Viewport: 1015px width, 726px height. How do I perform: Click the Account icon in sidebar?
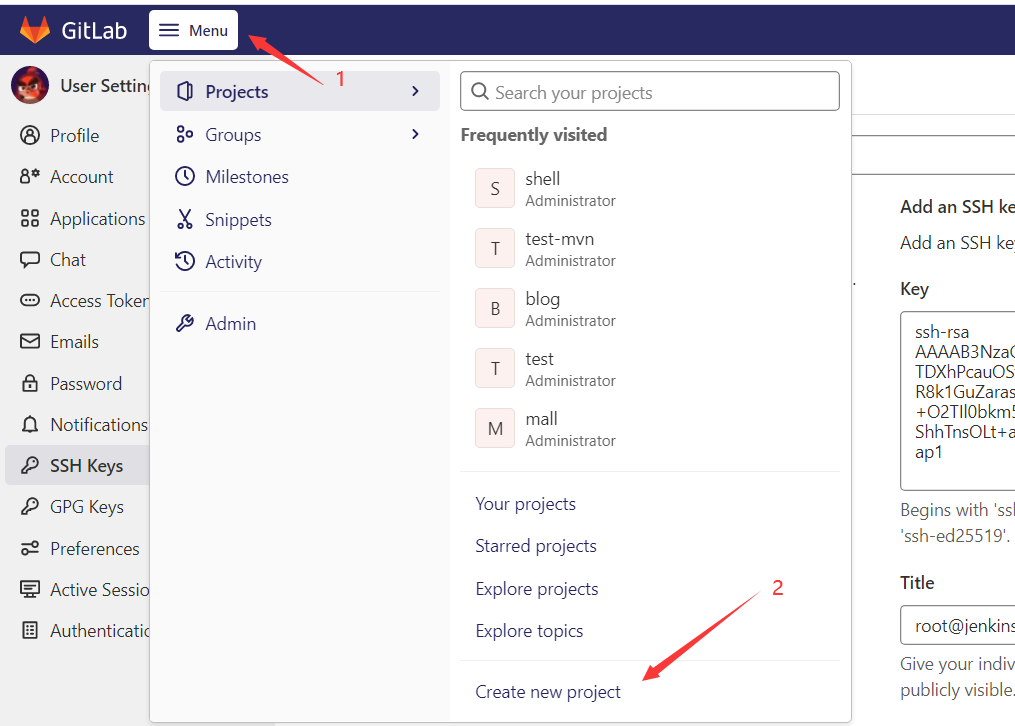30,176
